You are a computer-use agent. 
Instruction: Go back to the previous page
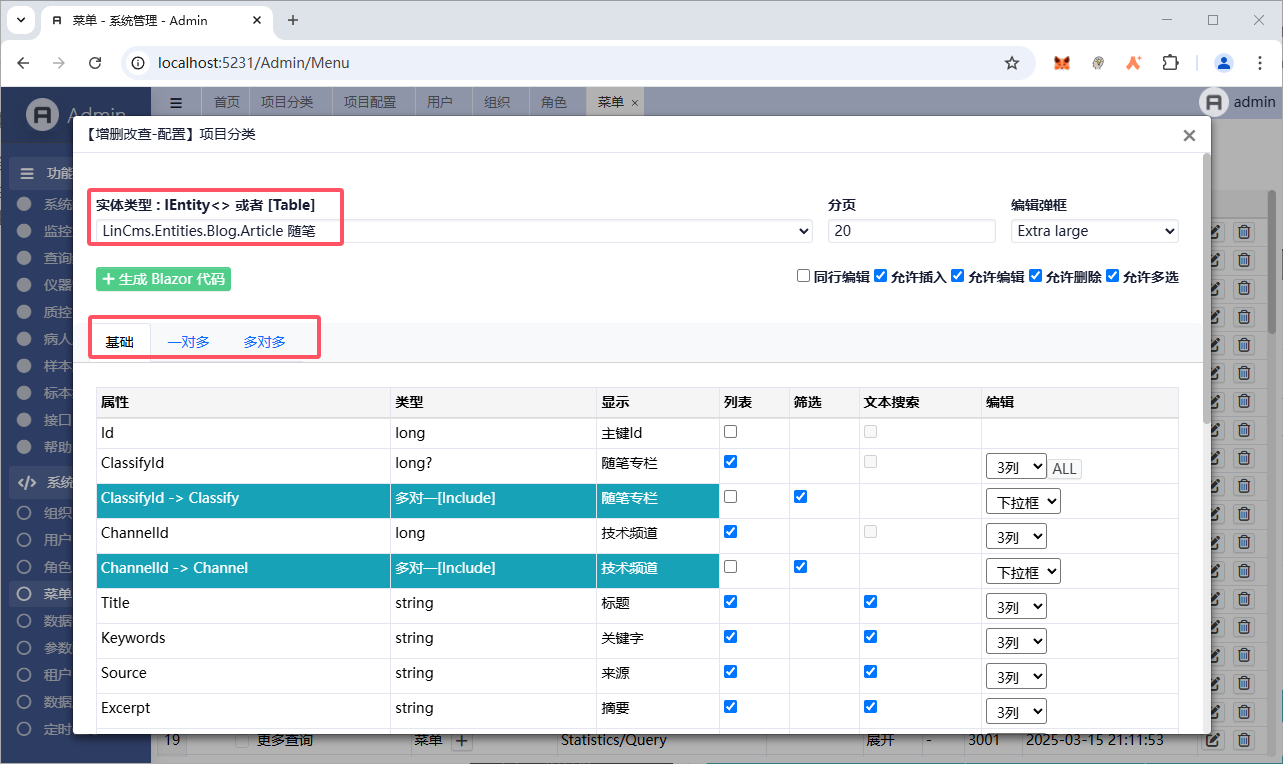tap(23, 63)
